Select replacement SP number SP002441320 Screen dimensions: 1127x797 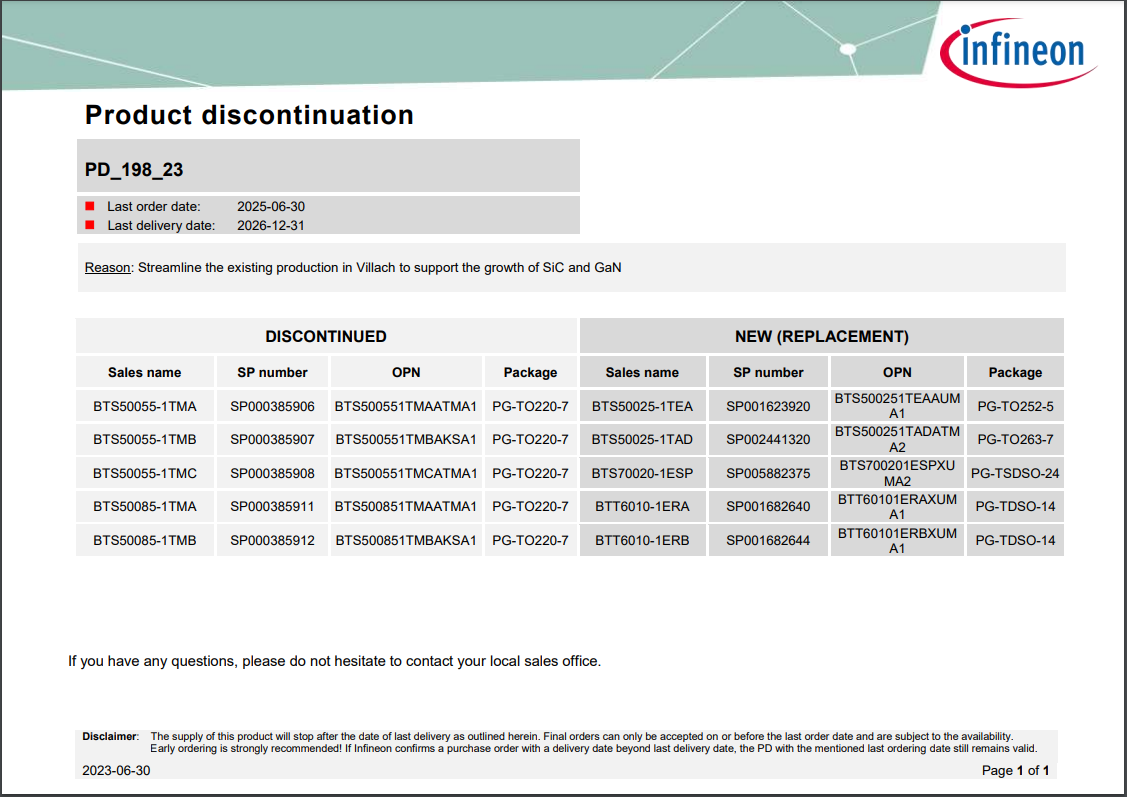[768, 439]
